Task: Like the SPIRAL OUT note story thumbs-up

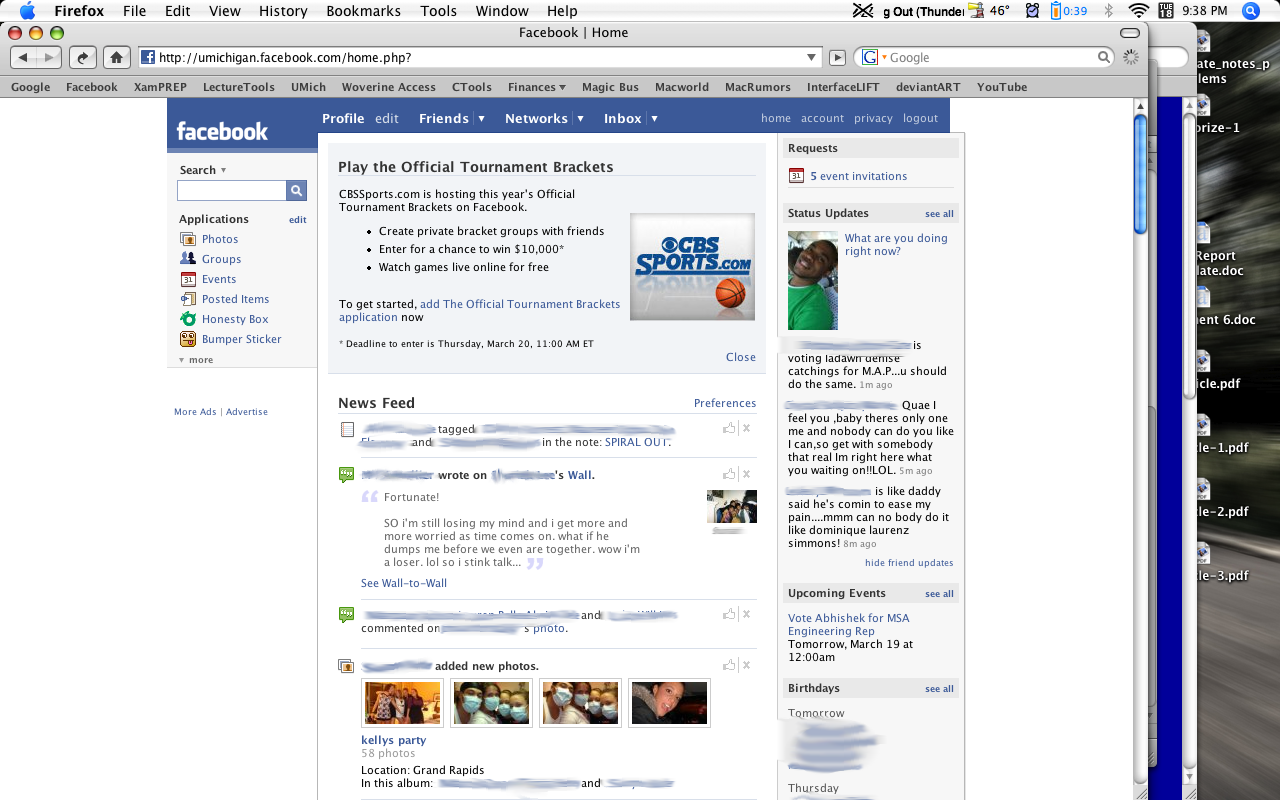Action: (729, 428)
